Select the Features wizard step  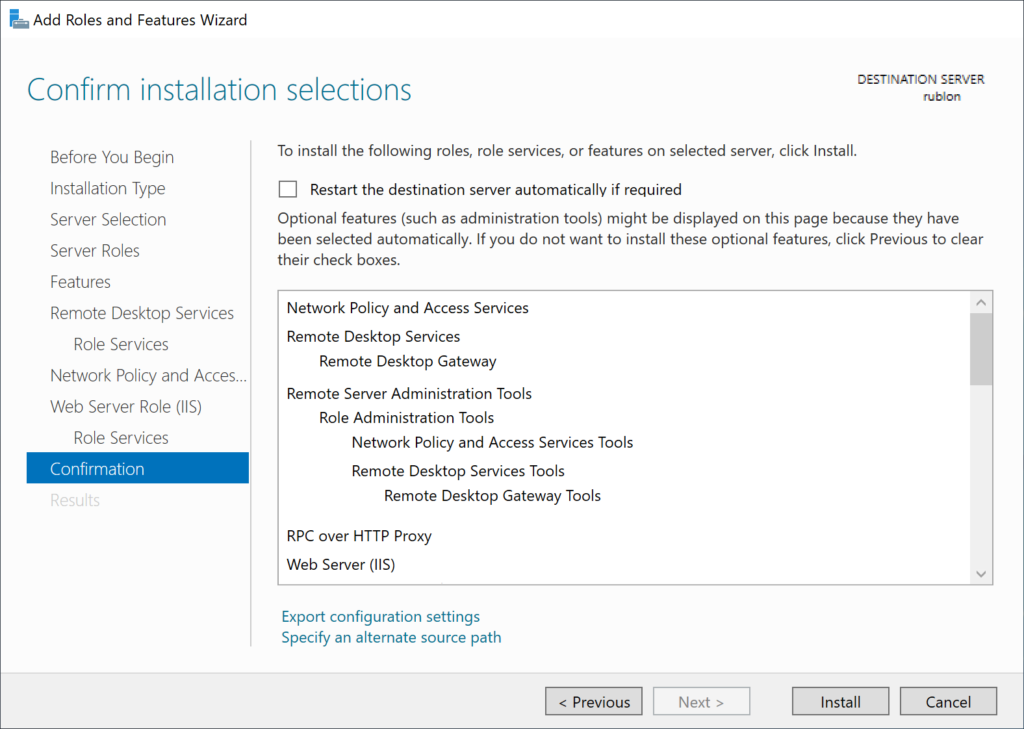click(x=80, y=282)
